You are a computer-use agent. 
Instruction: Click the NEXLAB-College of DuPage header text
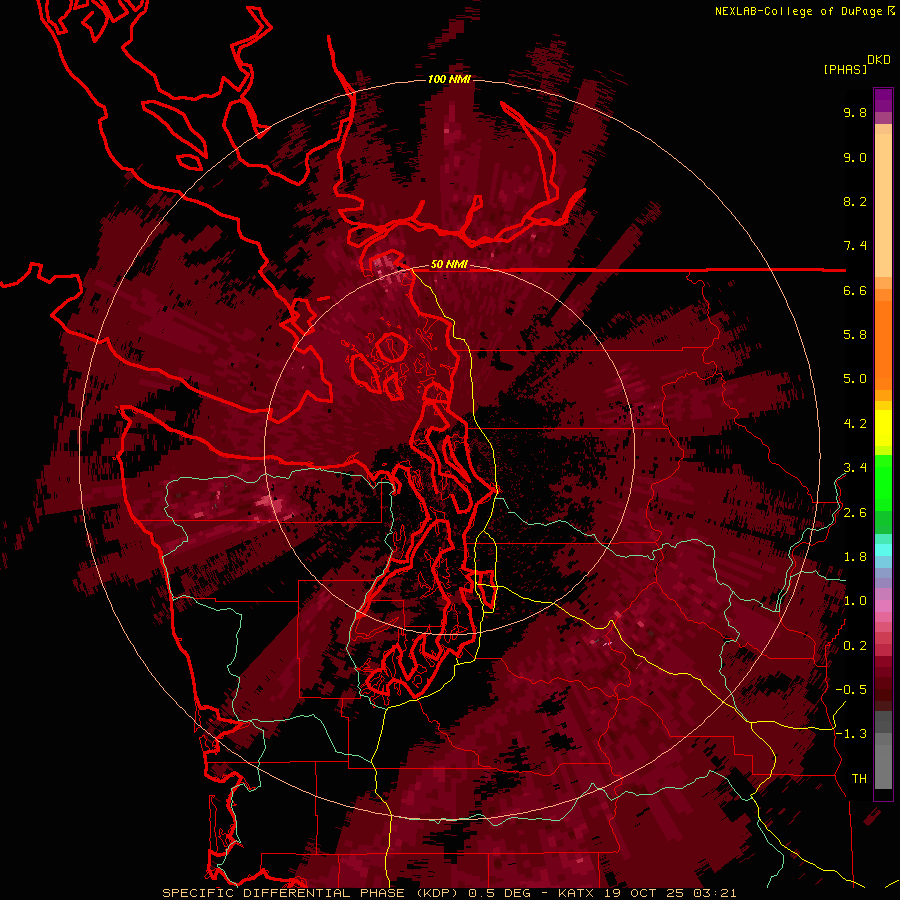pos(801,11)
